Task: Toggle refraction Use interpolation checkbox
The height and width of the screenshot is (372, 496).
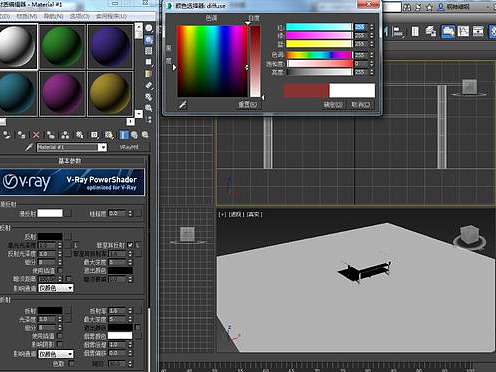Action: pyautogui.click(x=60, y=336)
